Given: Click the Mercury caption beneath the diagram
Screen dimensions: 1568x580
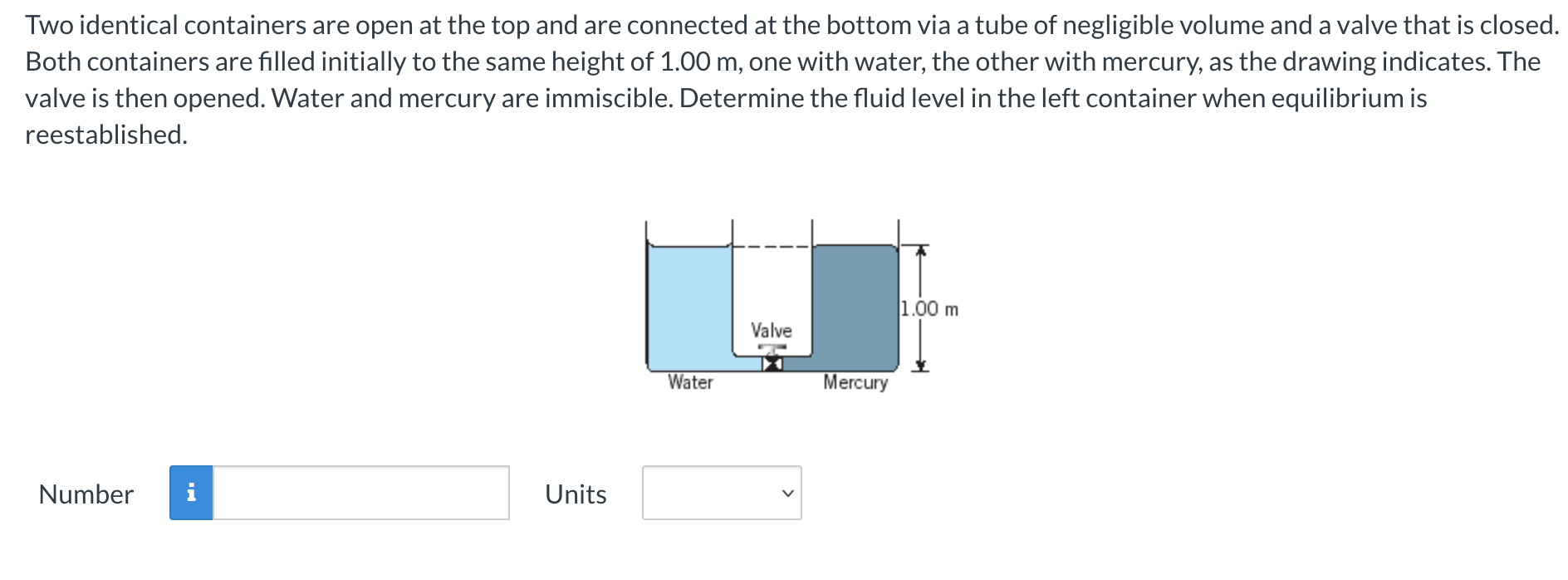Looking at the screenshot, I should coord(855,383).
